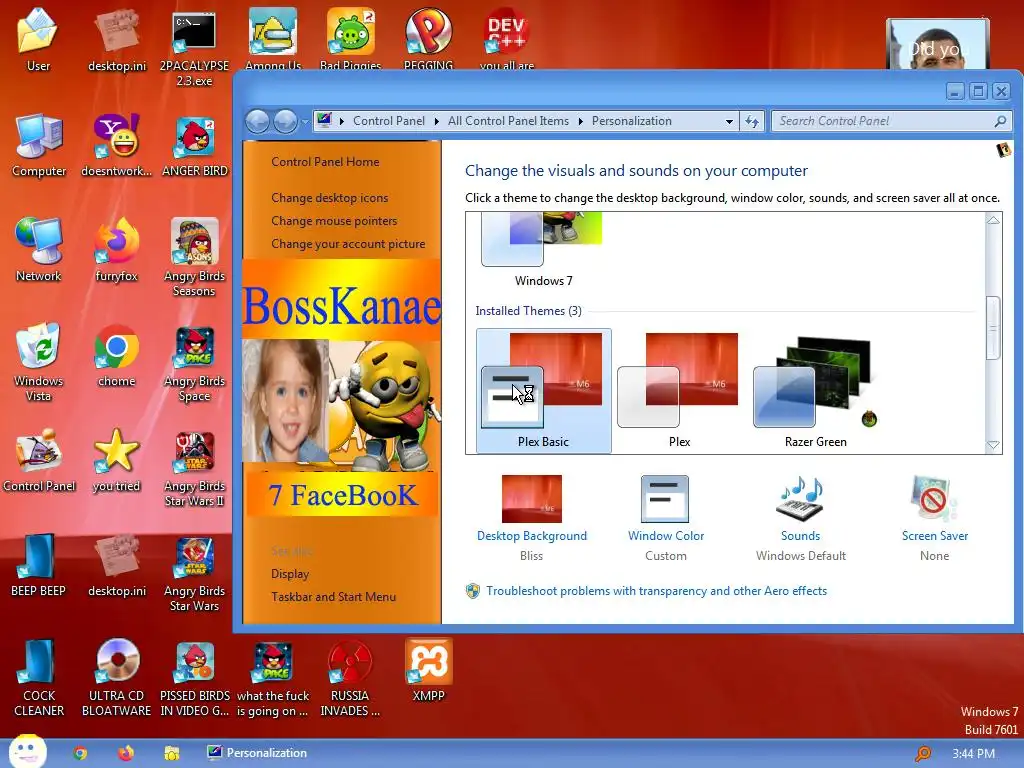Launch the 'chome' Chrome shortcut
The image size is (1024, 768).
[x=116, y=355]
